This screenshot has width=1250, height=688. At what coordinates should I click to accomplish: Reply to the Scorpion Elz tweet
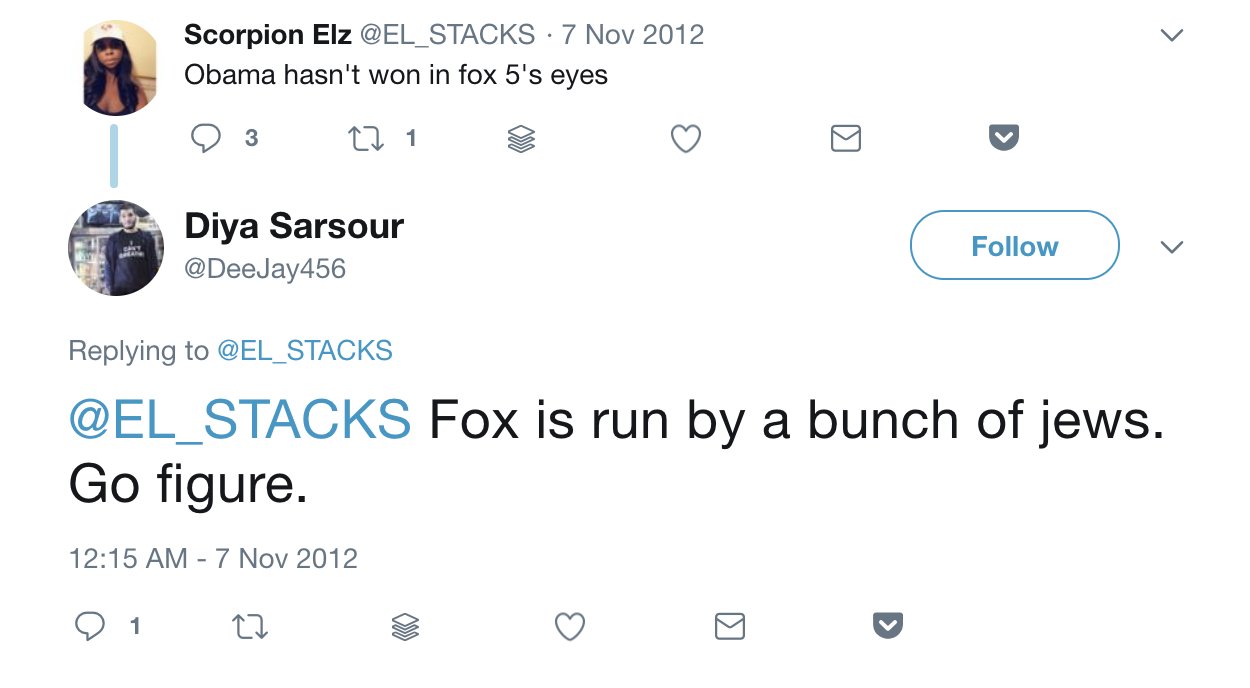(x=206, y=138)
